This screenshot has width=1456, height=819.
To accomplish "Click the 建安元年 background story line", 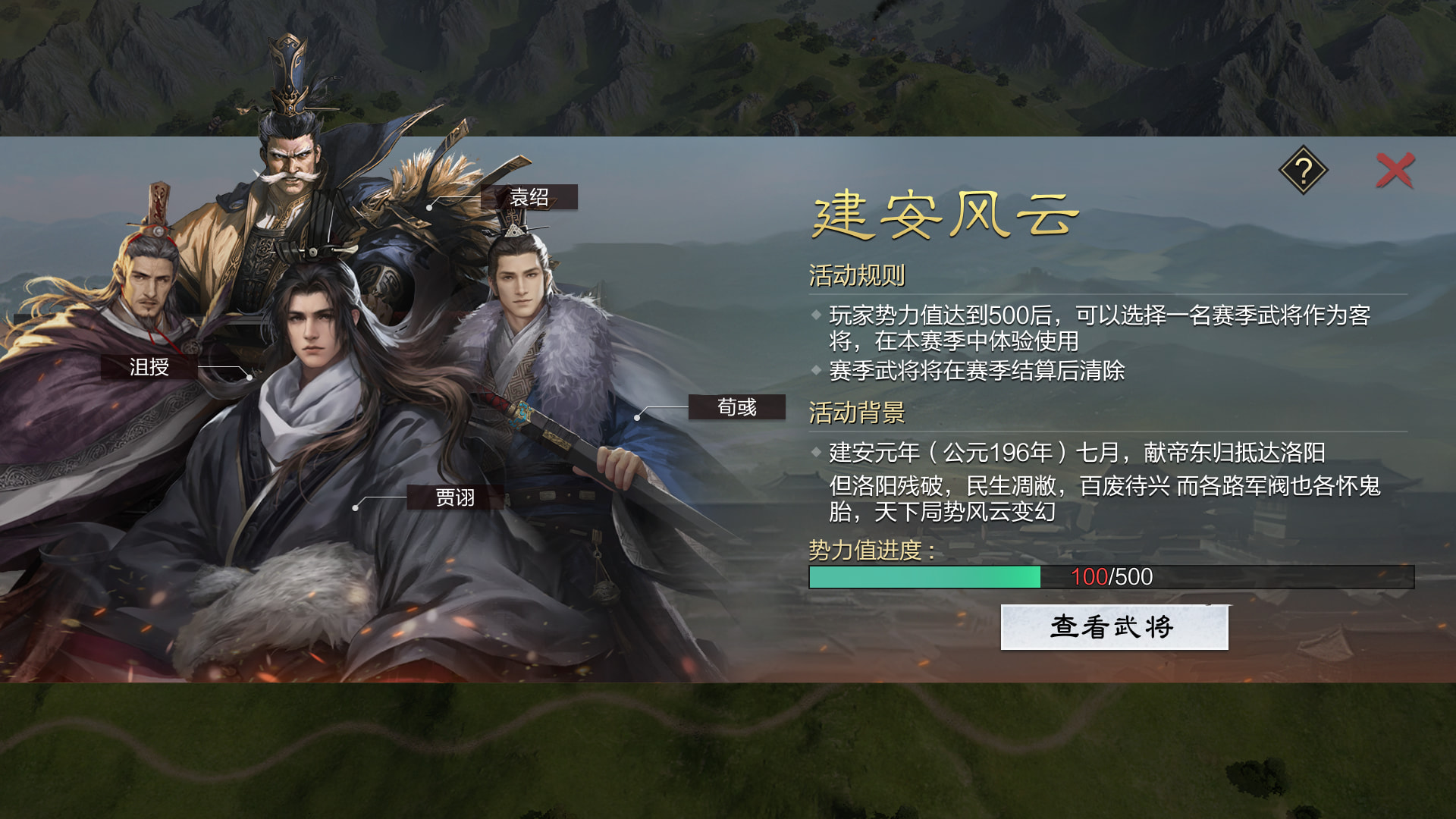I will [x=1077, y=453].
